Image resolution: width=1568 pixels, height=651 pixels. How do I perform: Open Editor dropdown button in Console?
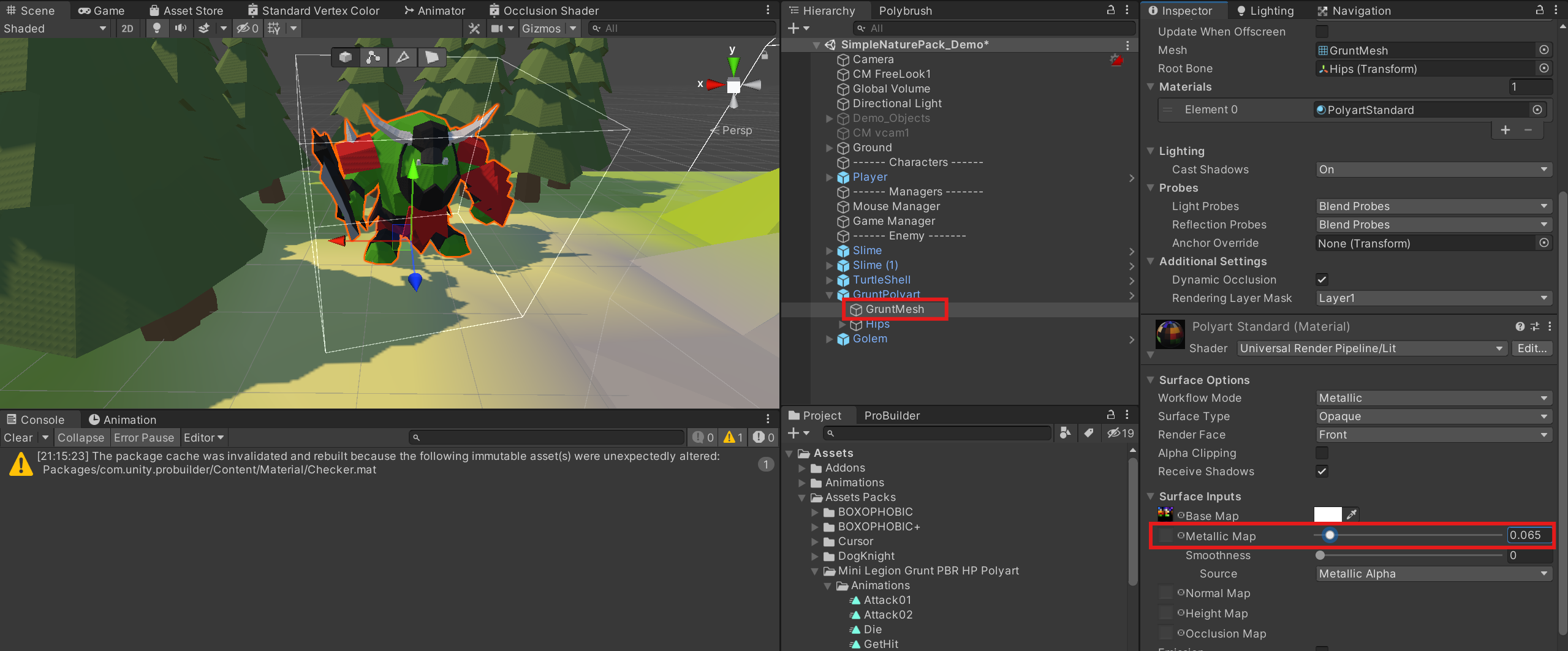[x=204, y=437]
